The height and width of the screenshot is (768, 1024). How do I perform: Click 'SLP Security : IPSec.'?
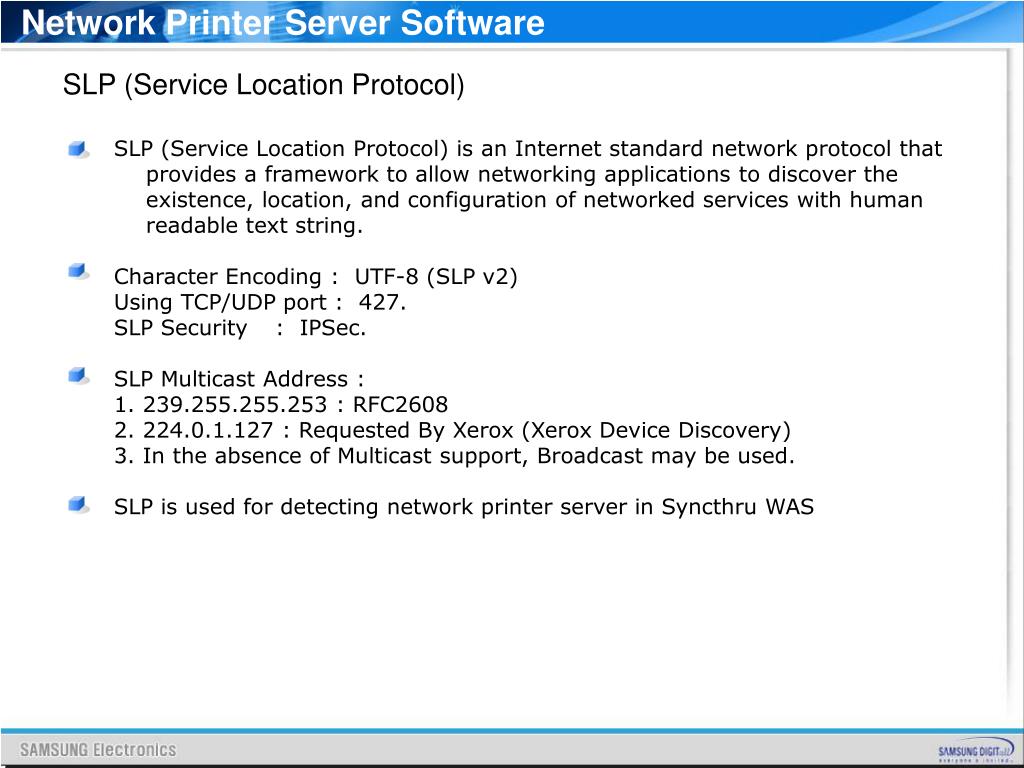(240, 328)
